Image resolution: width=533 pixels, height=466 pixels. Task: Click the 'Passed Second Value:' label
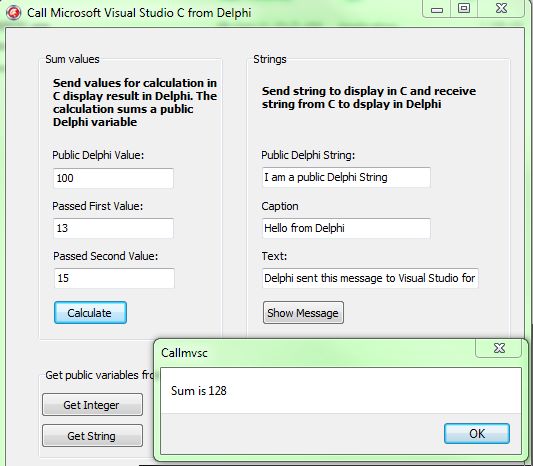(106, 256)
